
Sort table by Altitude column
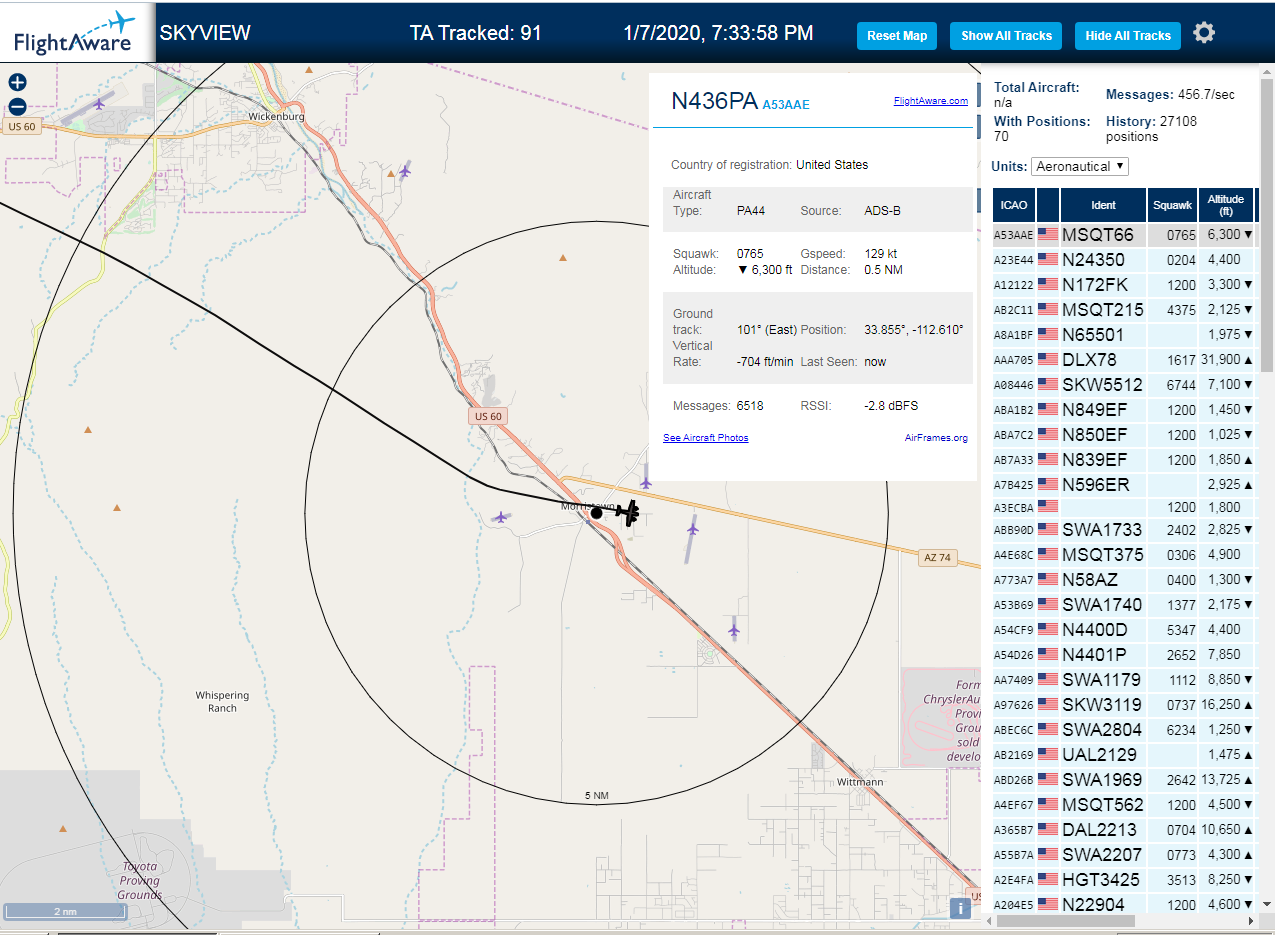click(1225, 205)
